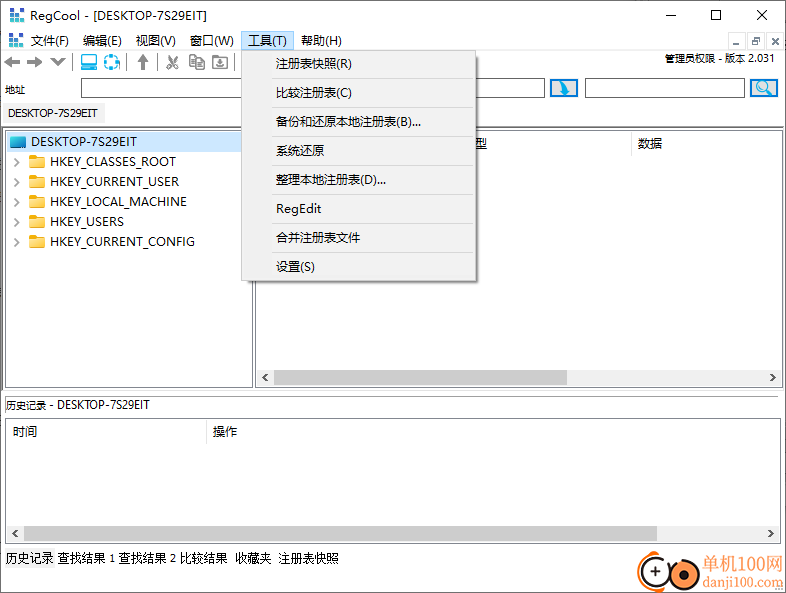Click the history pane scrollbar left arrow
Screen dimensions: 786x593
15,533
